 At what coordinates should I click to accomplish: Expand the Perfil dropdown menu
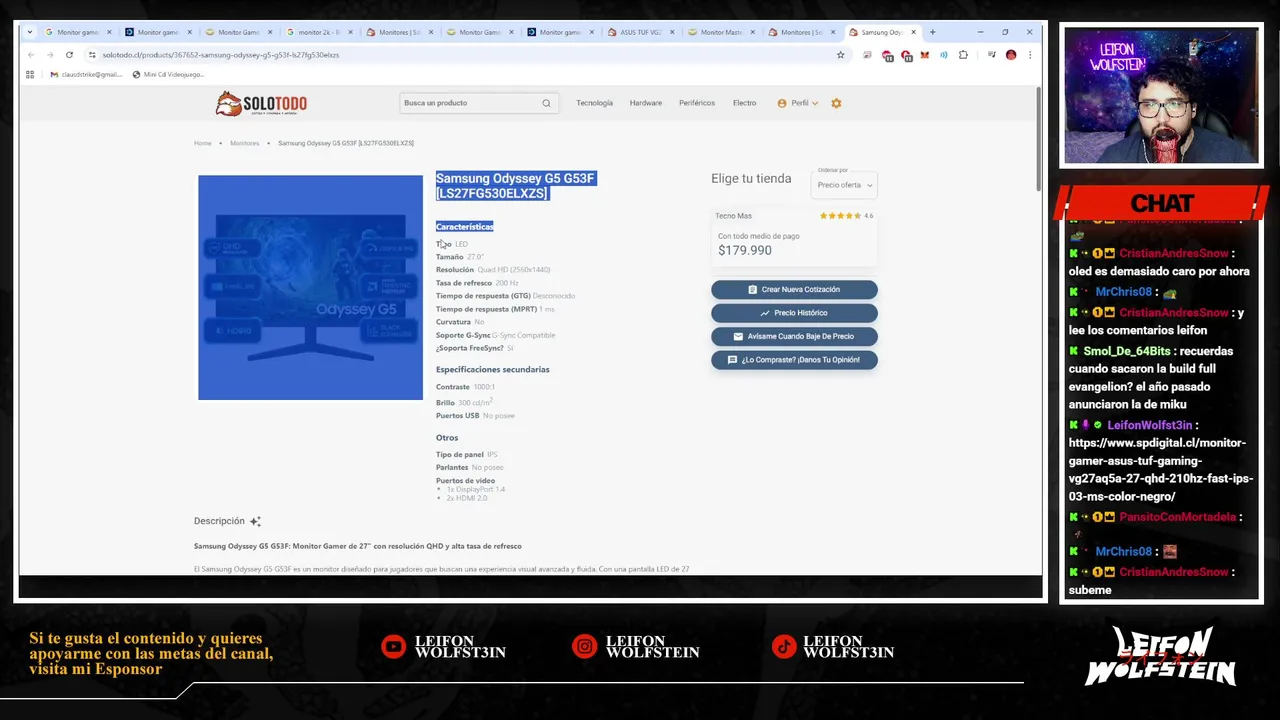[x=798, y=103]
